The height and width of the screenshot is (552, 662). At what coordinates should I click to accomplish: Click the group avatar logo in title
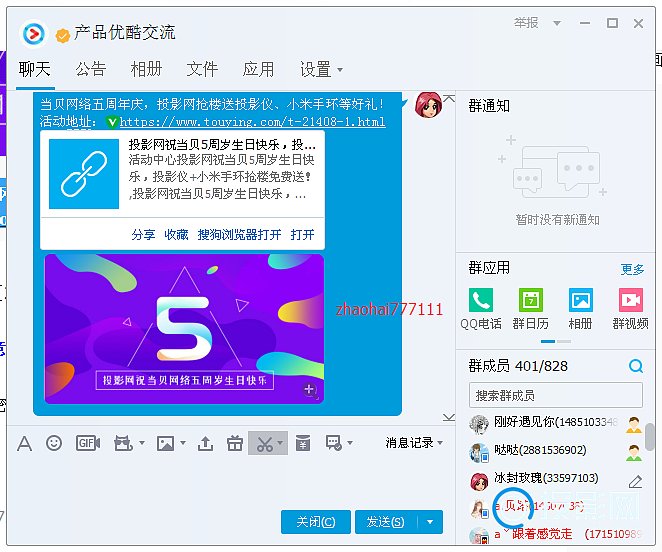[x=34, y=33]
